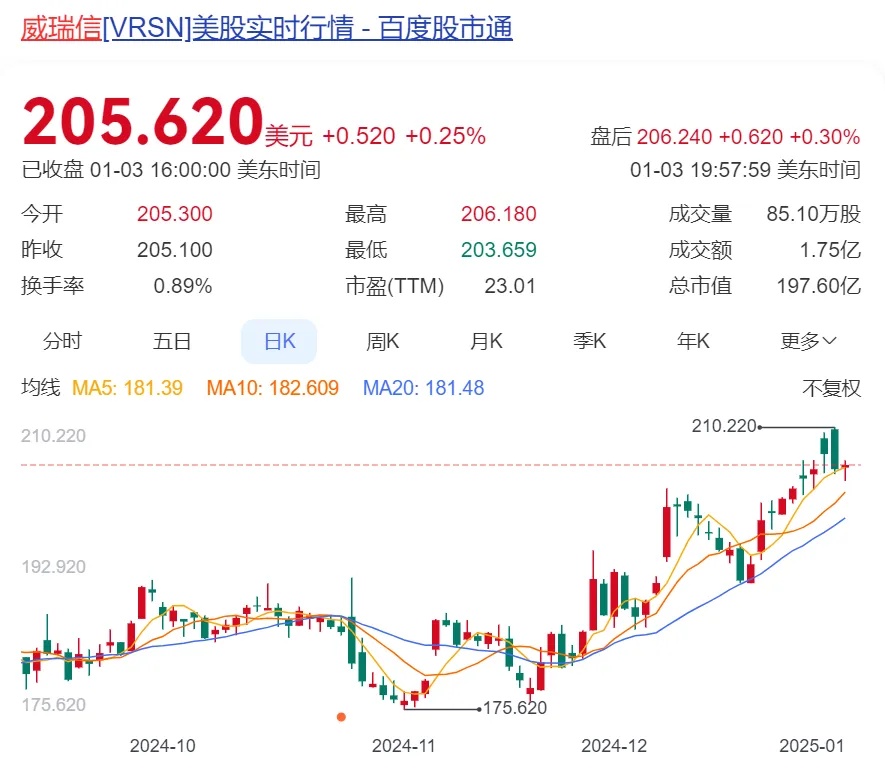Click the 均线 label
Screen dimensions: 885x775
point(41,388)
